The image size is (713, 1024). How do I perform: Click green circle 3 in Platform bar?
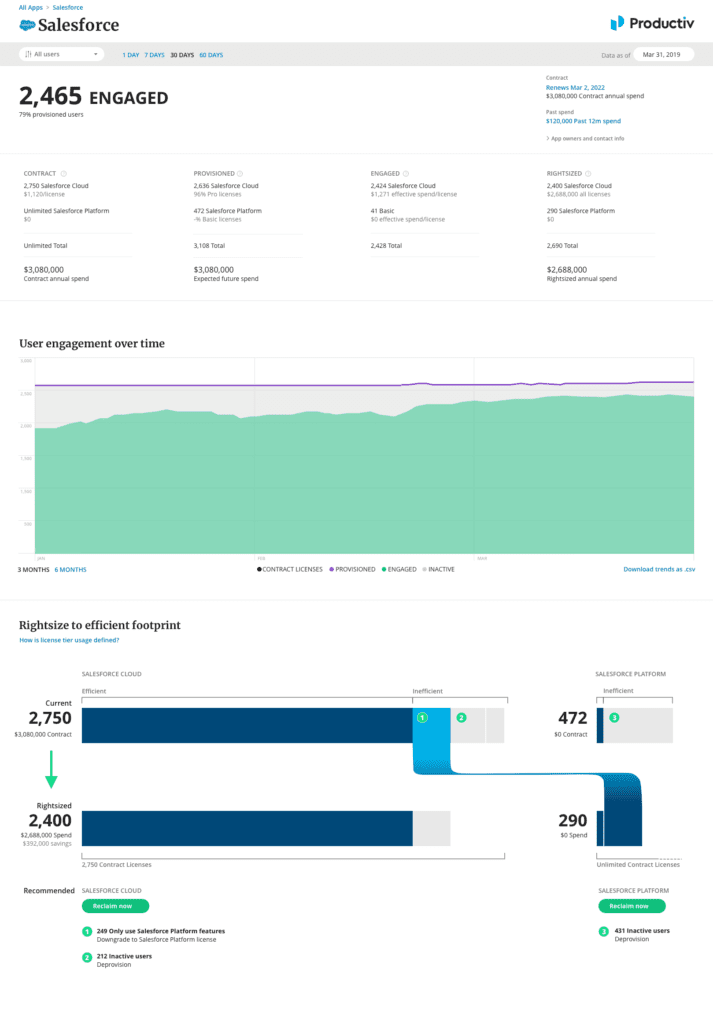point(614,718)
